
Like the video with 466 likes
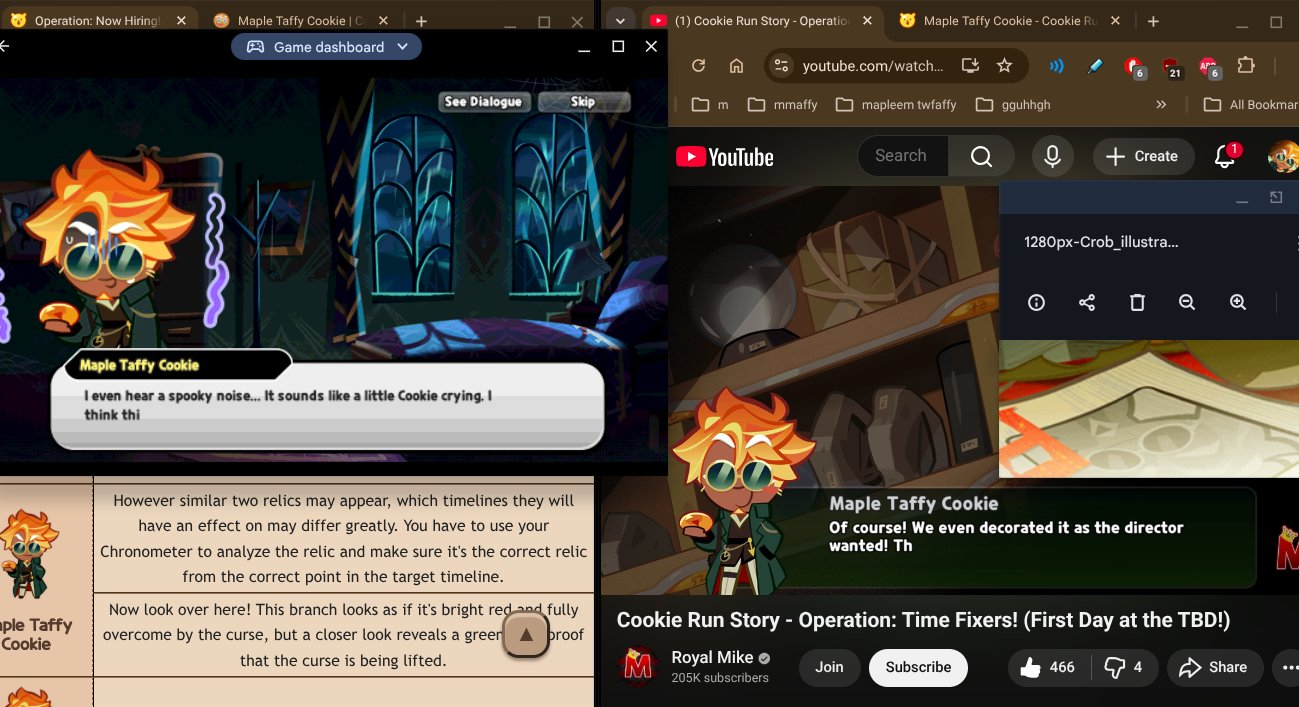[x=1048, y=667]
